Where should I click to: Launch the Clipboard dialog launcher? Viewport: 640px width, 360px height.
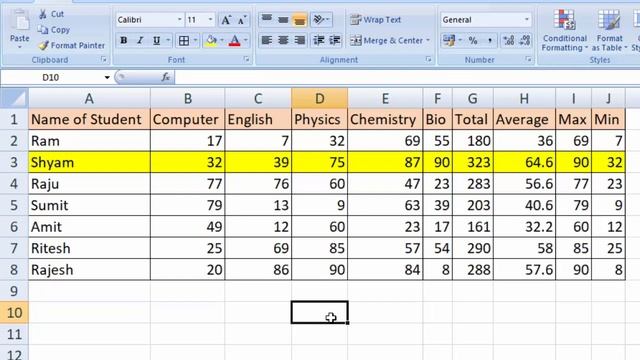click(104, 60)
